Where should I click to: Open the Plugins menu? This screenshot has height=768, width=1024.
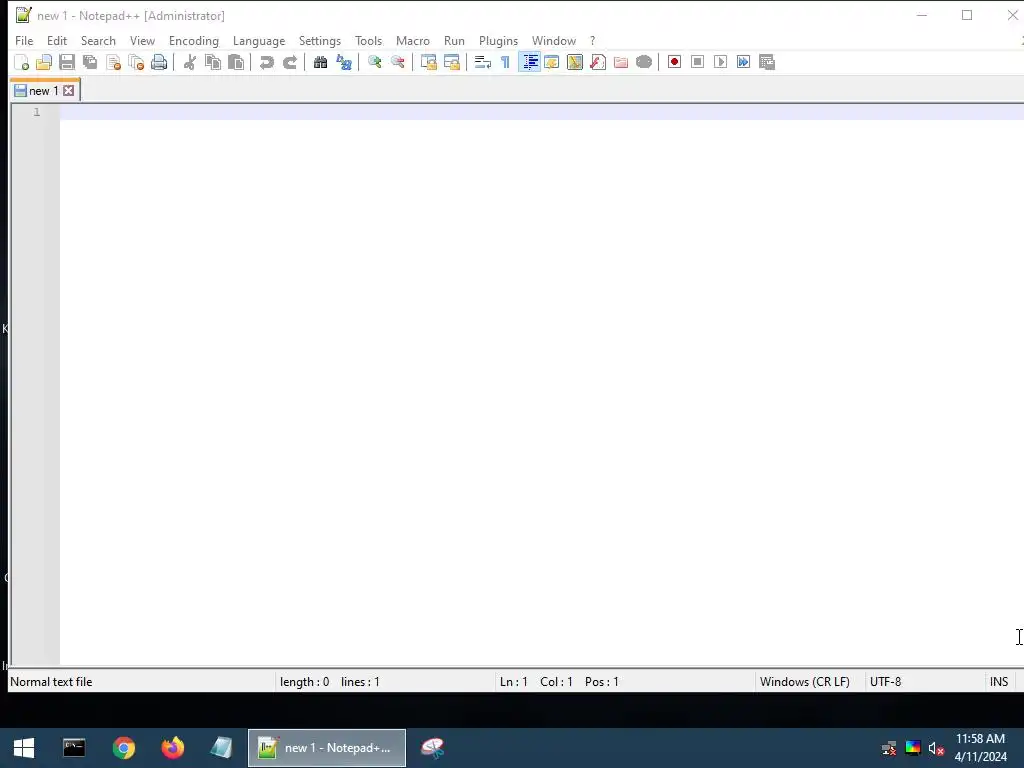498,40
